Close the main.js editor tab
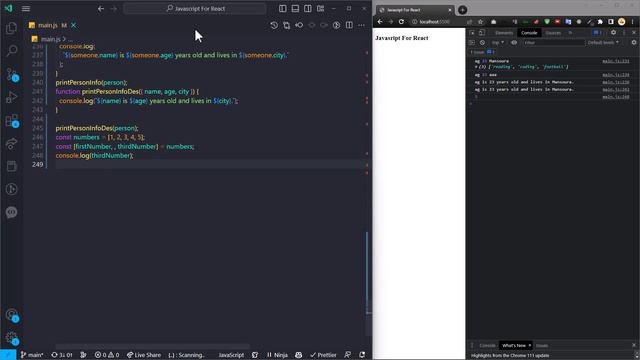Image resolution: width=640 pixels, height=360 pixels. (x=73, y=25)
